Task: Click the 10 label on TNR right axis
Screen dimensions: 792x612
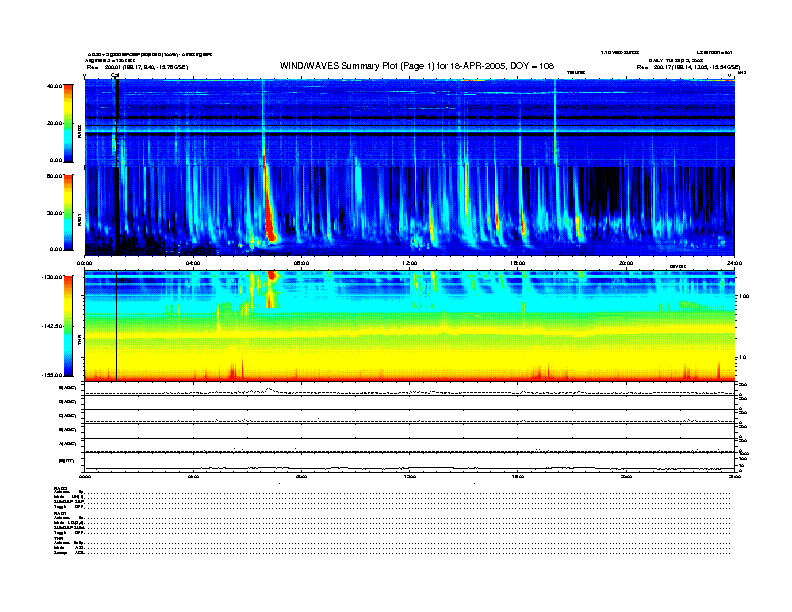Action: coord(742,358)
